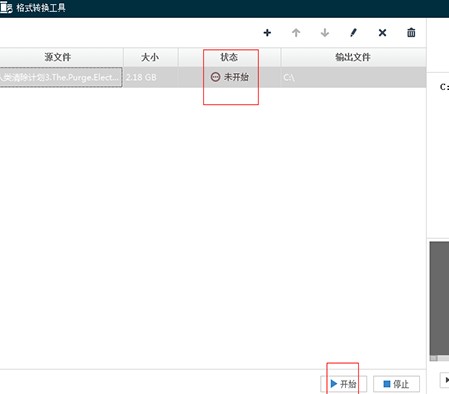Click the 格式转换工具 app icon in title bar

coord(6,7)
